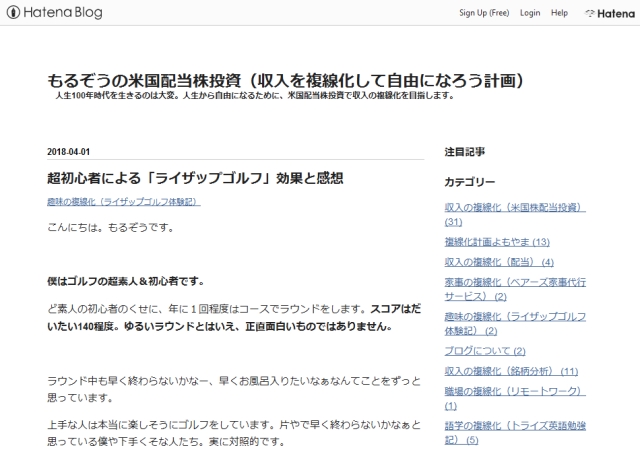Select category 職場の複線化（リモートワーク）(1)

[515, 399]
